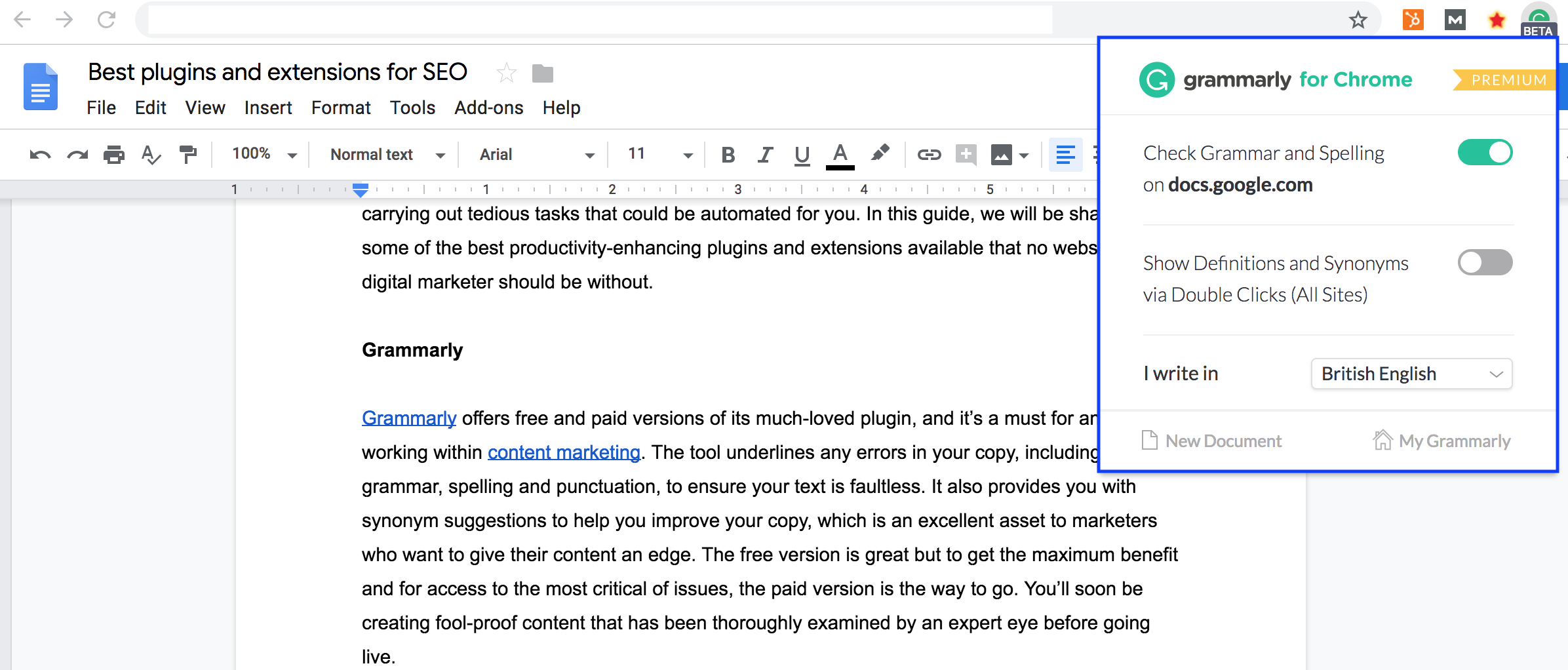1568x670 pixels.
Task: Open the MozBar extension icon
Action: pyautogui.click(x=1455, y=20)
